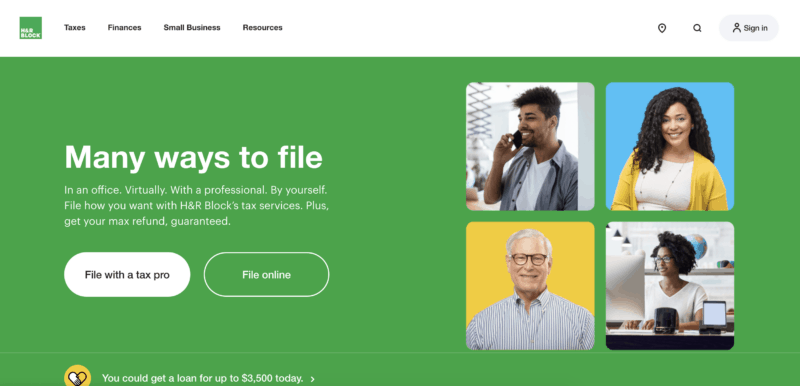Click the arrow after the loan offer text
Image resolution: width=800 pixels, height=386 pixels.
click(x=313, y=379)
